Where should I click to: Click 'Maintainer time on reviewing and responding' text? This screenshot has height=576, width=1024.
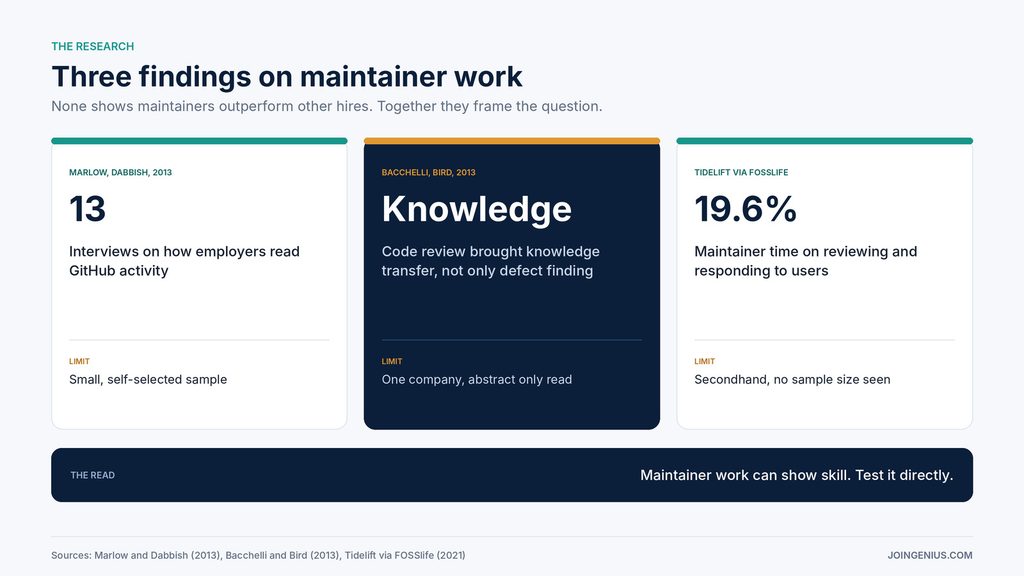805,261
